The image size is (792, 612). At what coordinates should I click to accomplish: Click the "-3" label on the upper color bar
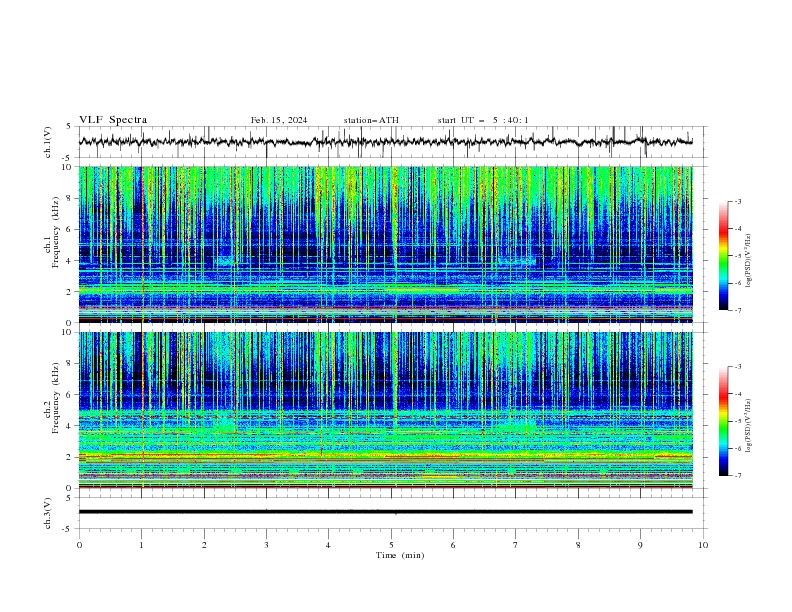pos(738,201)
